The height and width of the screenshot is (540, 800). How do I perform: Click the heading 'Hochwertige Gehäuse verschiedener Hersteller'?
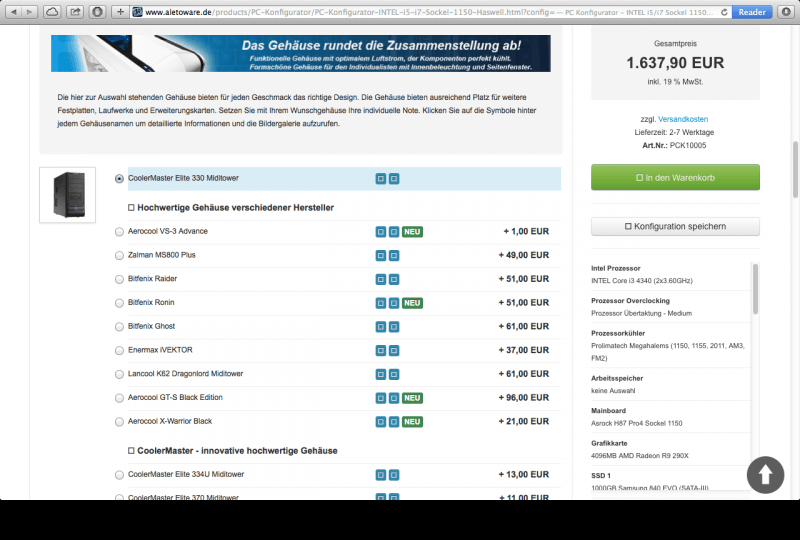point(235,208)
